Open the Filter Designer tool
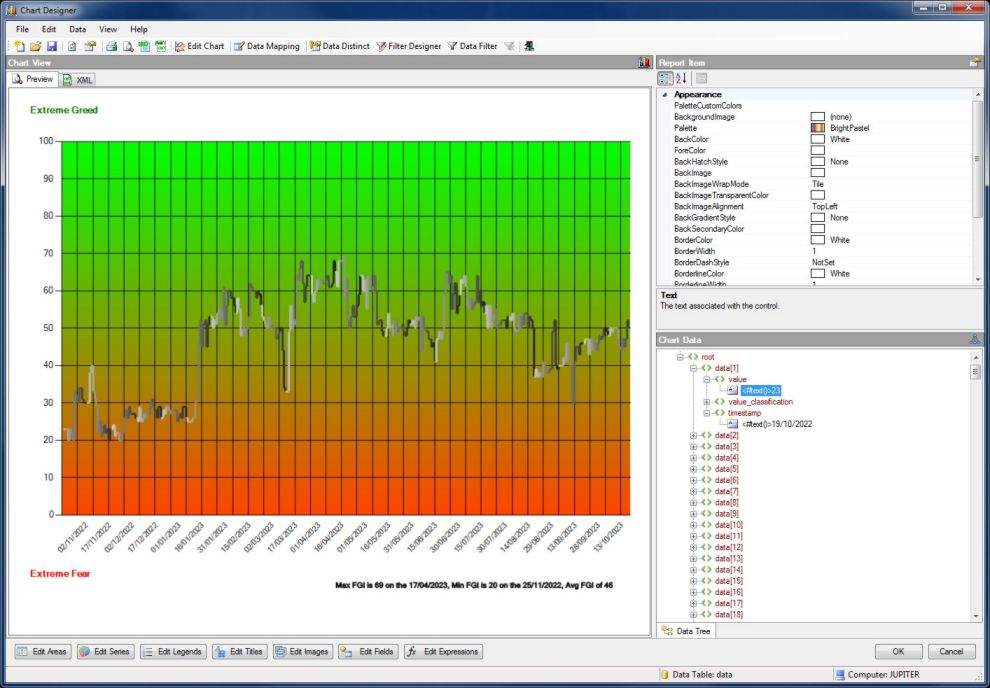Image resolution: width=990 pixels, height=688 pixels. coord(408,46)
